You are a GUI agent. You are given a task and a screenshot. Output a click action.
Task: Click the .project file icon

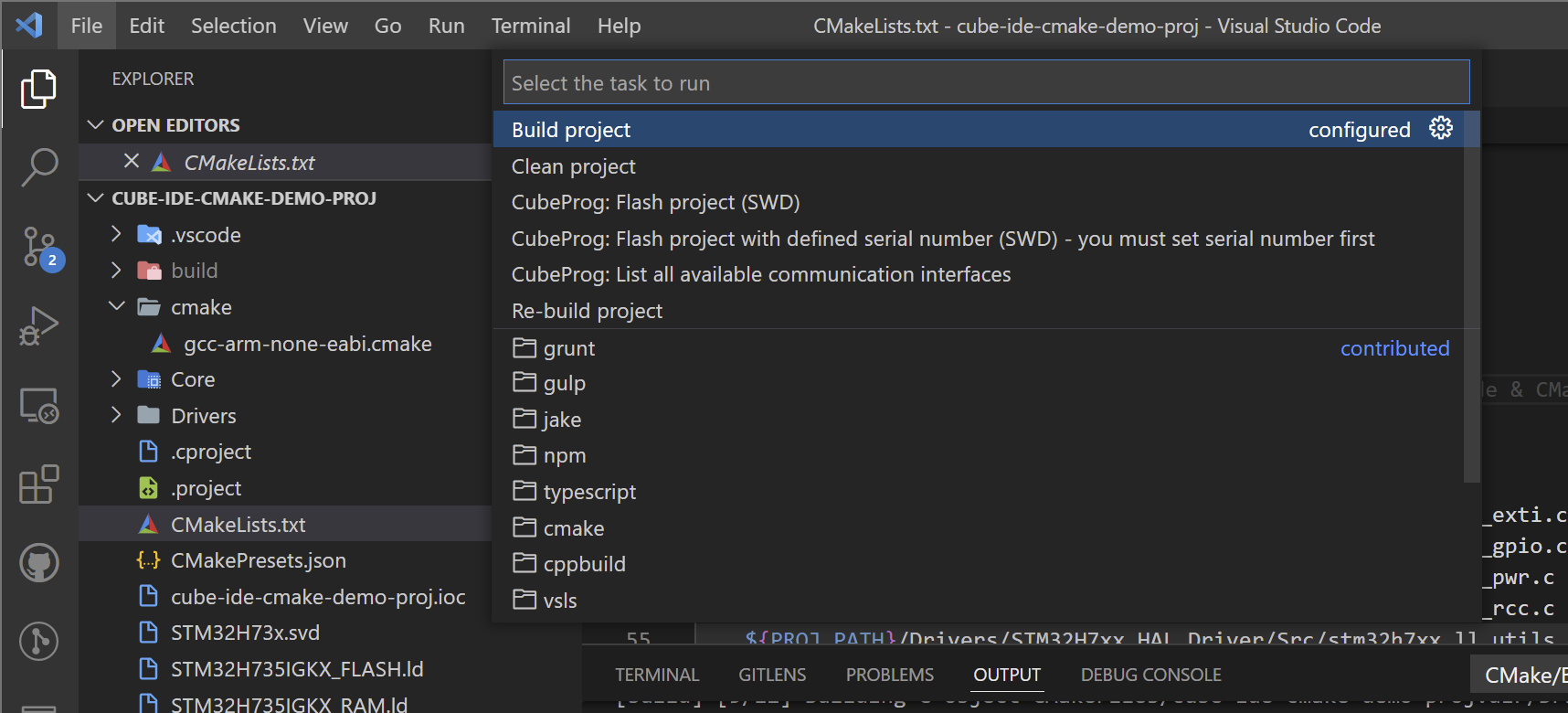coord(148,488)
